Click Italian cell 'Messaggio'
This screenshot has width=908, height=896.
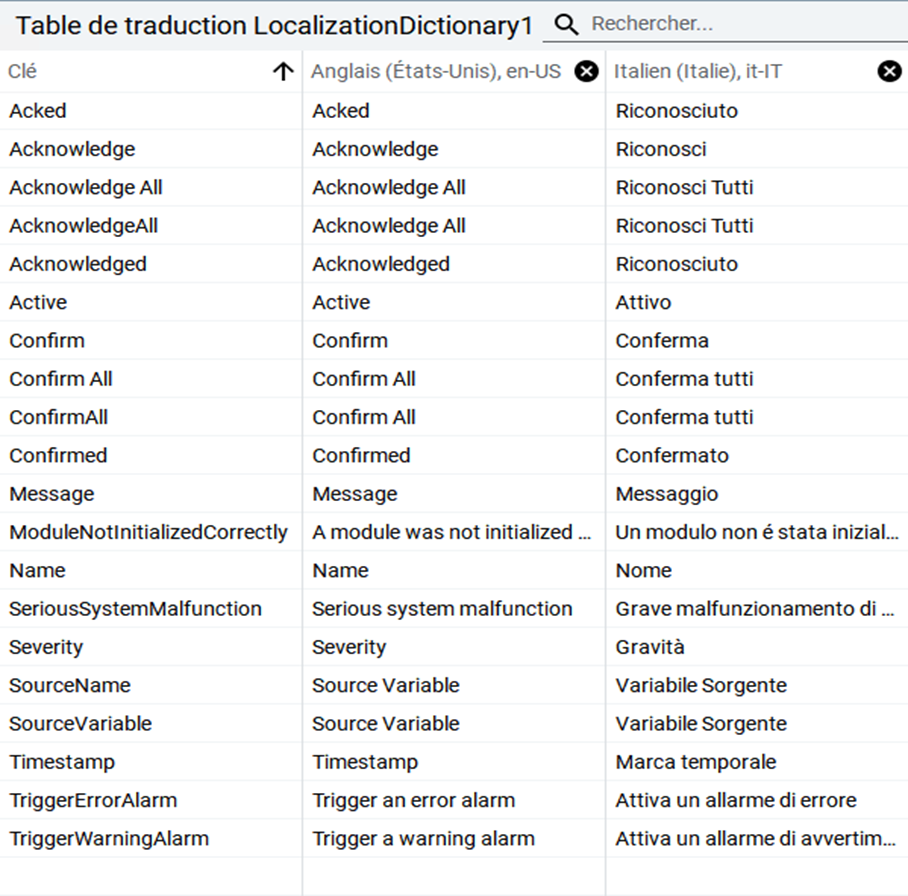[x=666, y=494]
